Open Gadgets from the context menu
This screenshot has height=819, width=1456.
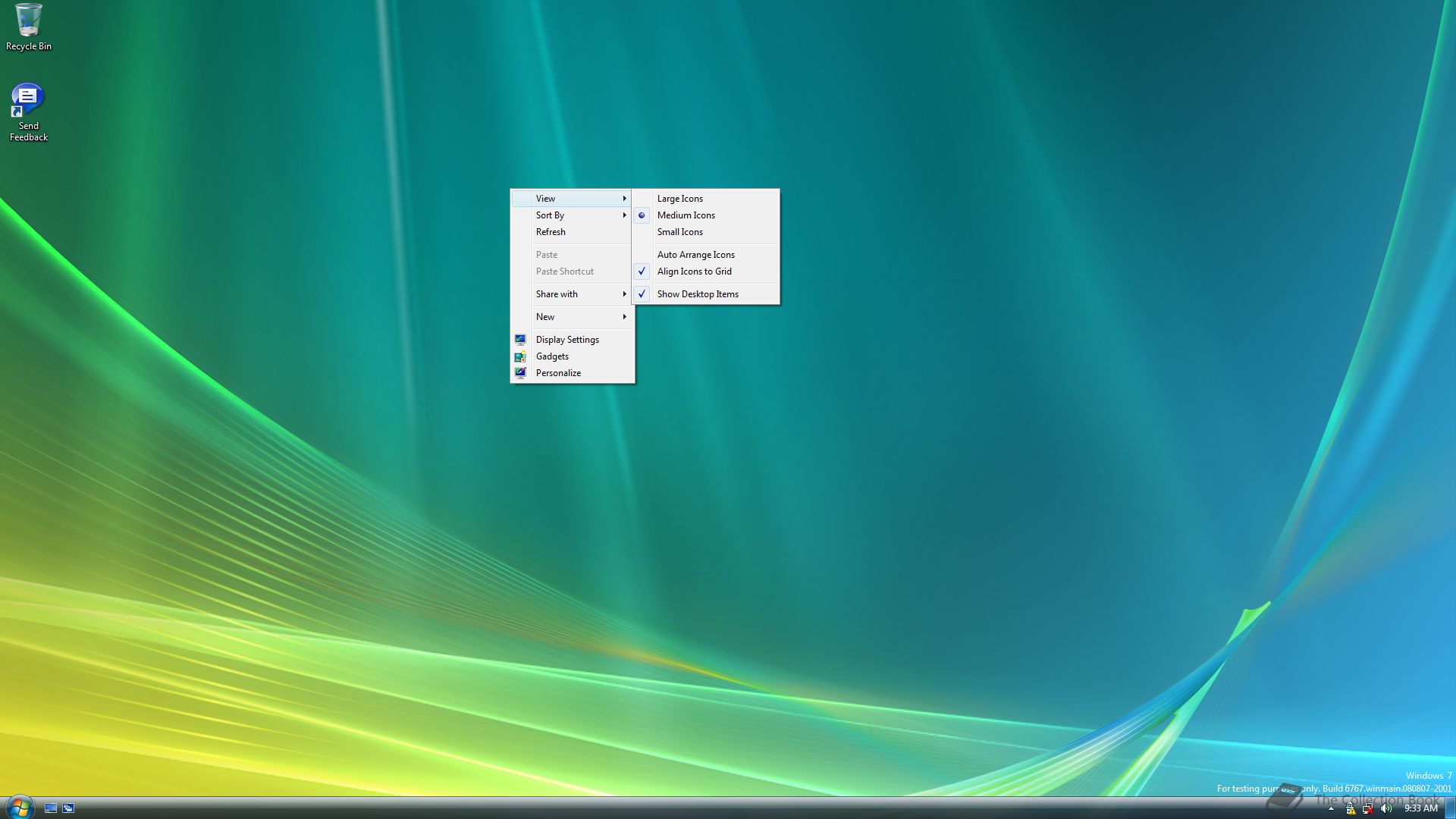click(572, 356)
